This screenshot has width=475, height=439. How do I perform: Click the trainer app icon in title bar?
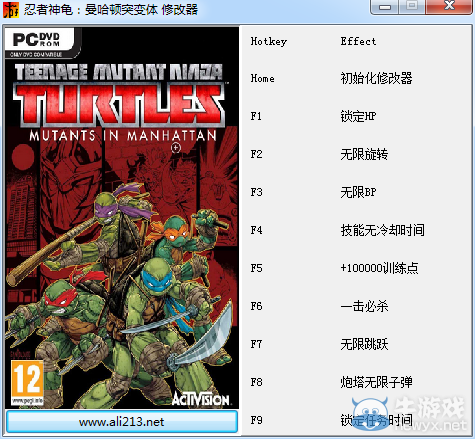[x=11, y=9]
